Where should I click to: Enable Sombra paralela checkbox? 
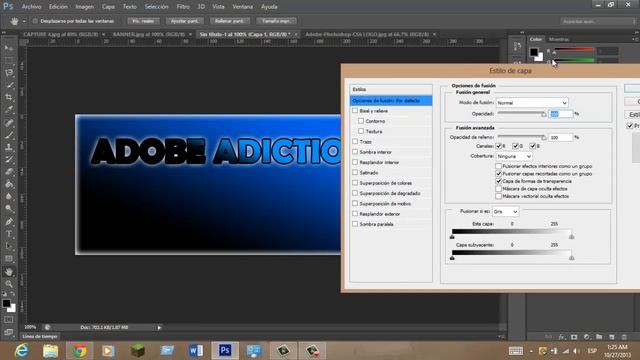click(355, 224)
